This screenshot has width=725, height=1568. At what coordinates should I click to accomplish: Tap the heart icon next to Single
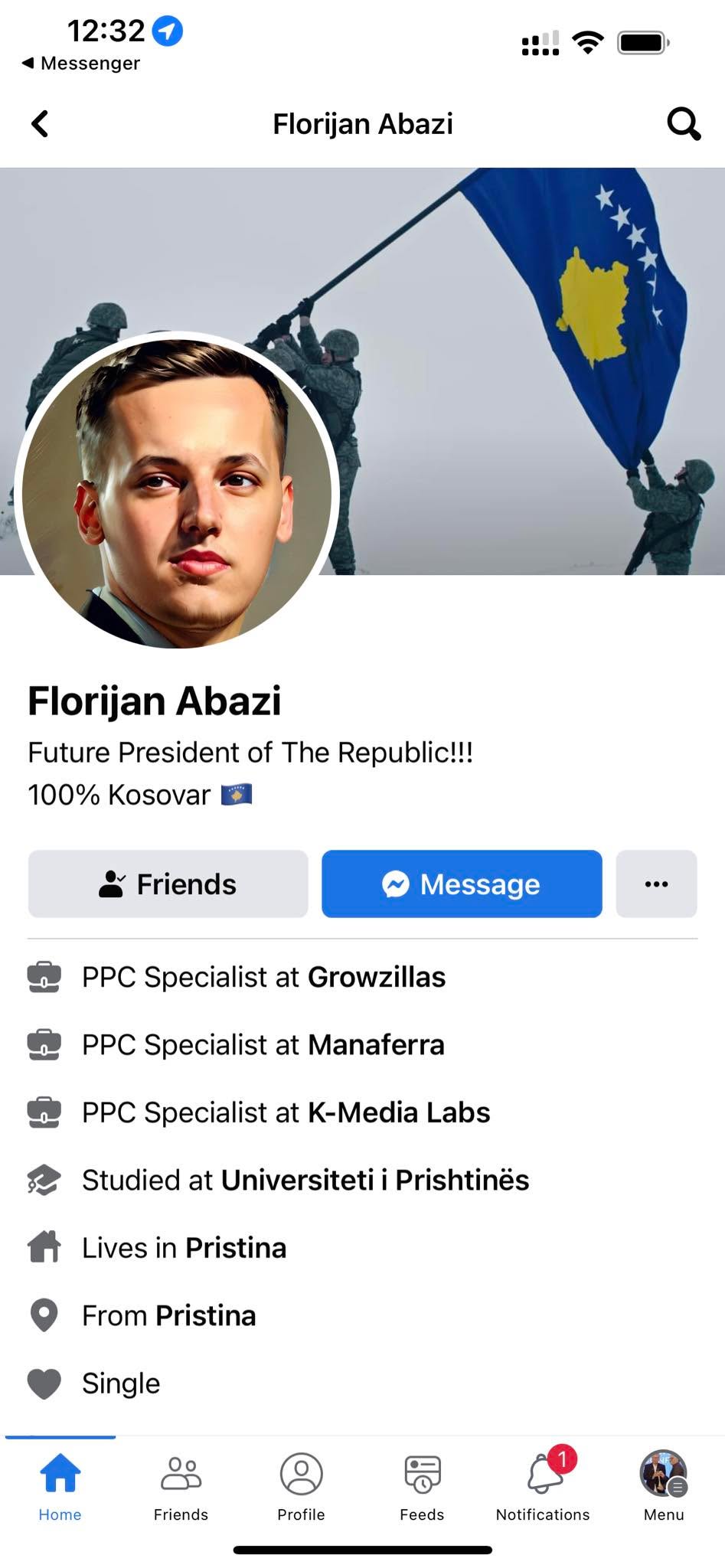[x=44, y=1383]
